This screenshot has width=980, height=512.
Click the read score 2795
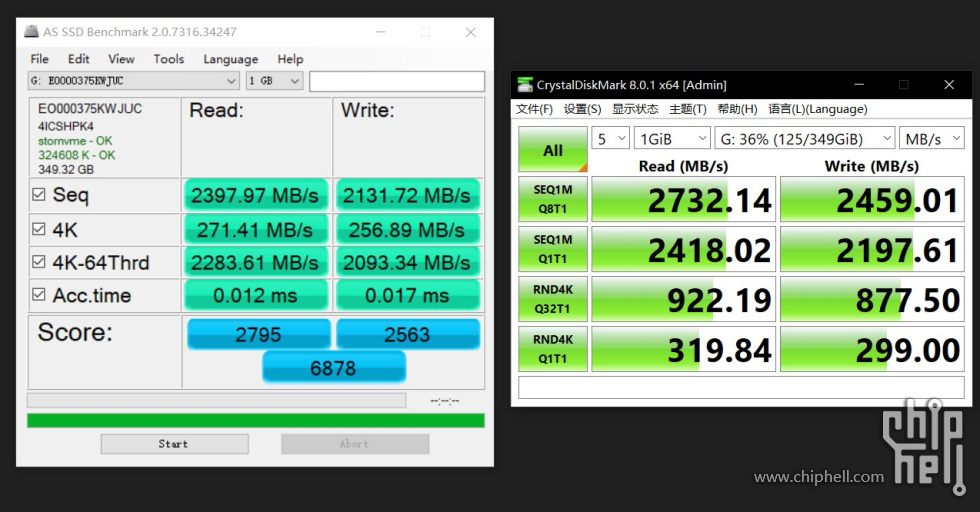(258, 334)
